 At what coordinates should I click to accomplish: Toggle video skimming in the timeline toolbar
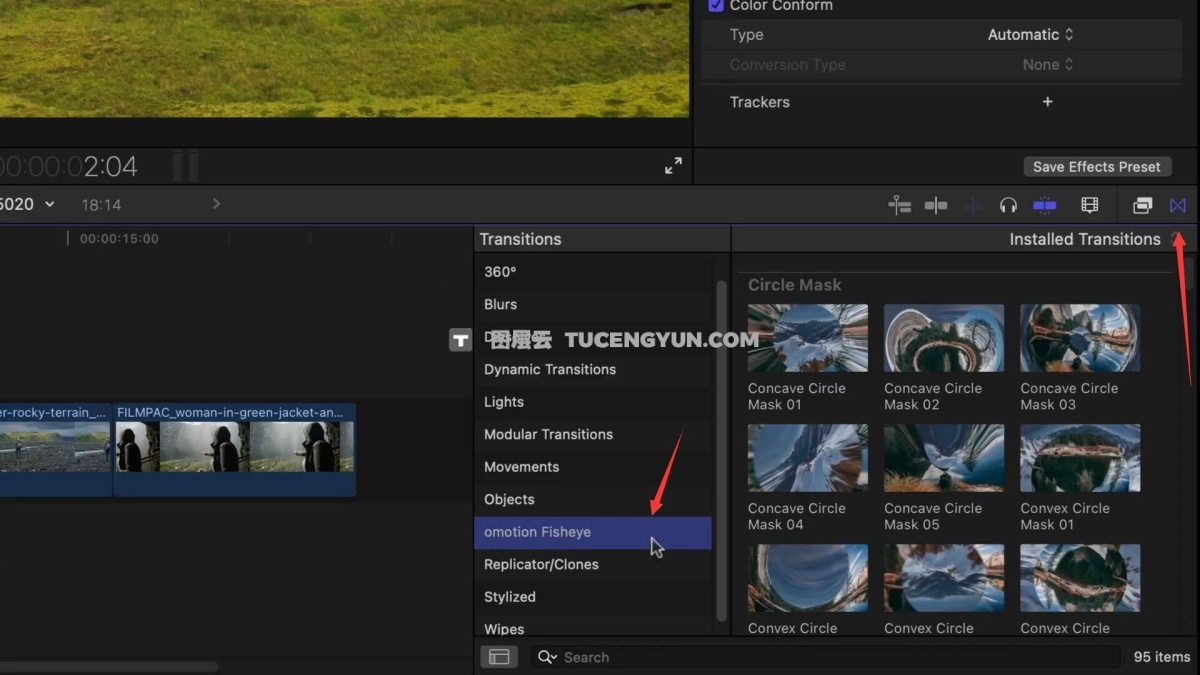936,205
